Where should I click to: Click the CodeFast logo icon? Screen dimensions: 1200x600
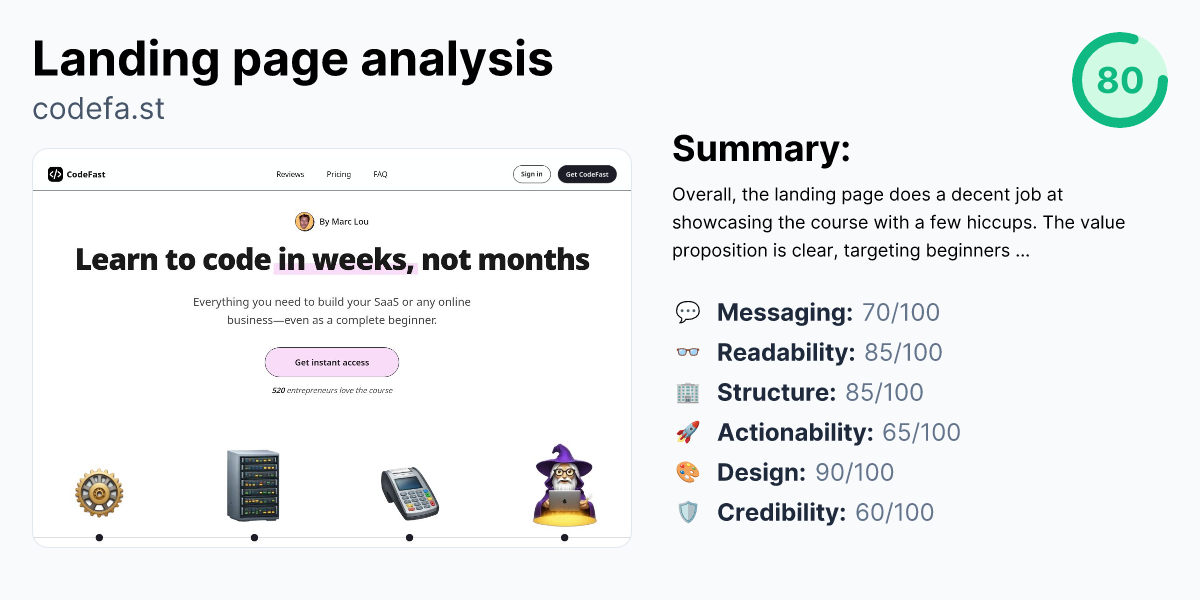coord(53,173)
